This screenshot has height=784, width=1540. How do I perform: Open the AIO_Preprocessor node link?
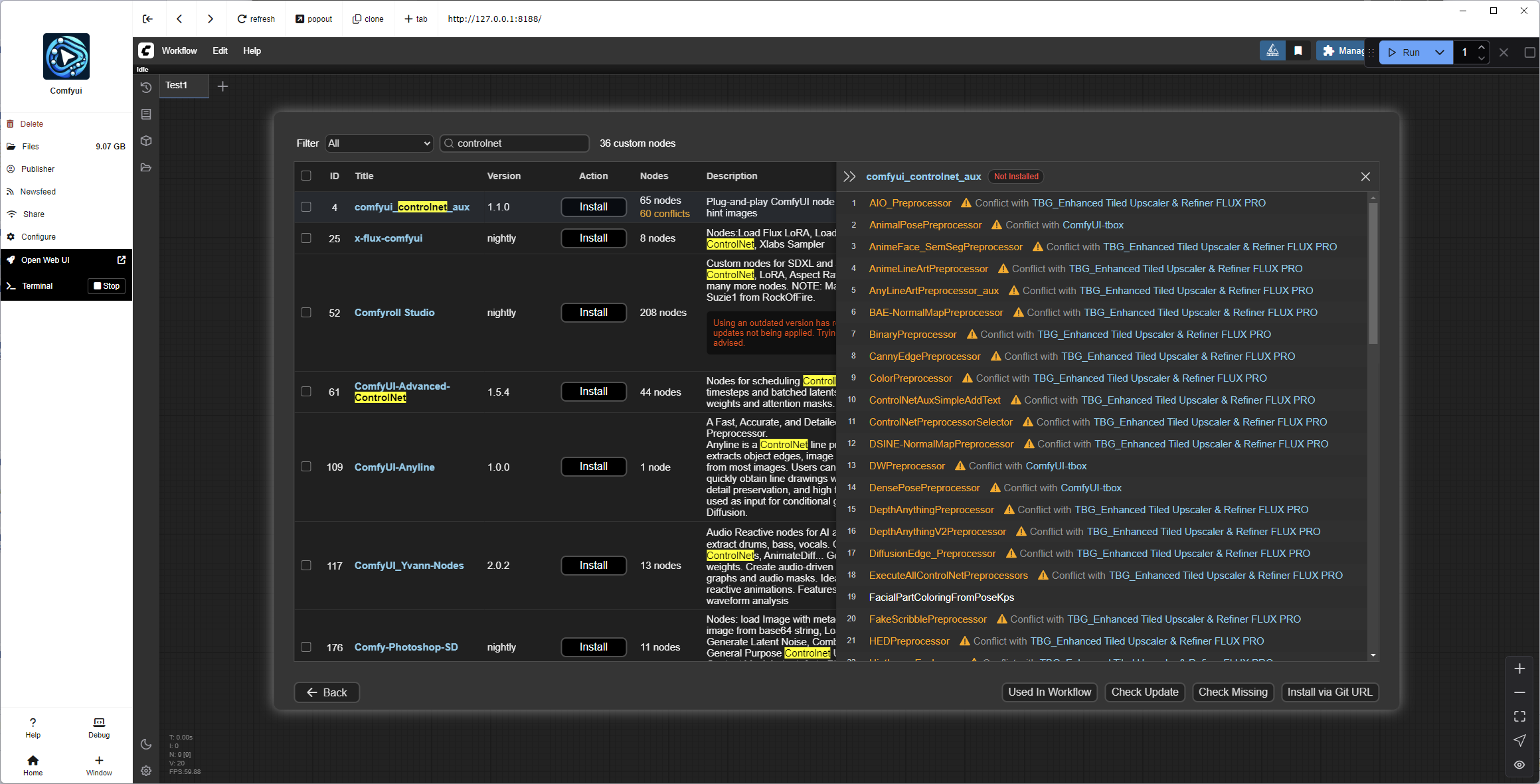pos(910,203)
